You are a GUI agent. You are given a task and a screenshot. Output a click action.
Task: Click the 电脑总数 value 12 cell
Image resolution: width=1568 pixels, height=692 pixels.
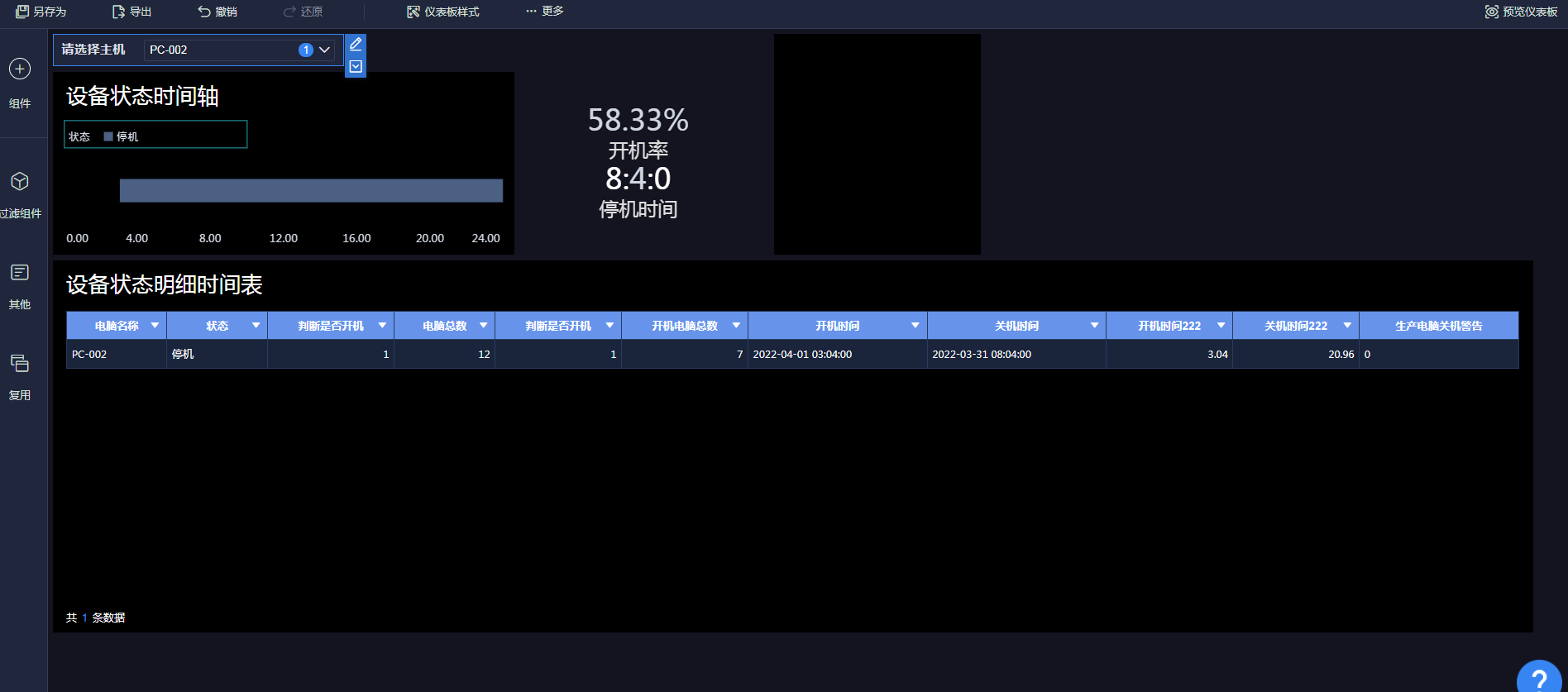pos(445,354)
